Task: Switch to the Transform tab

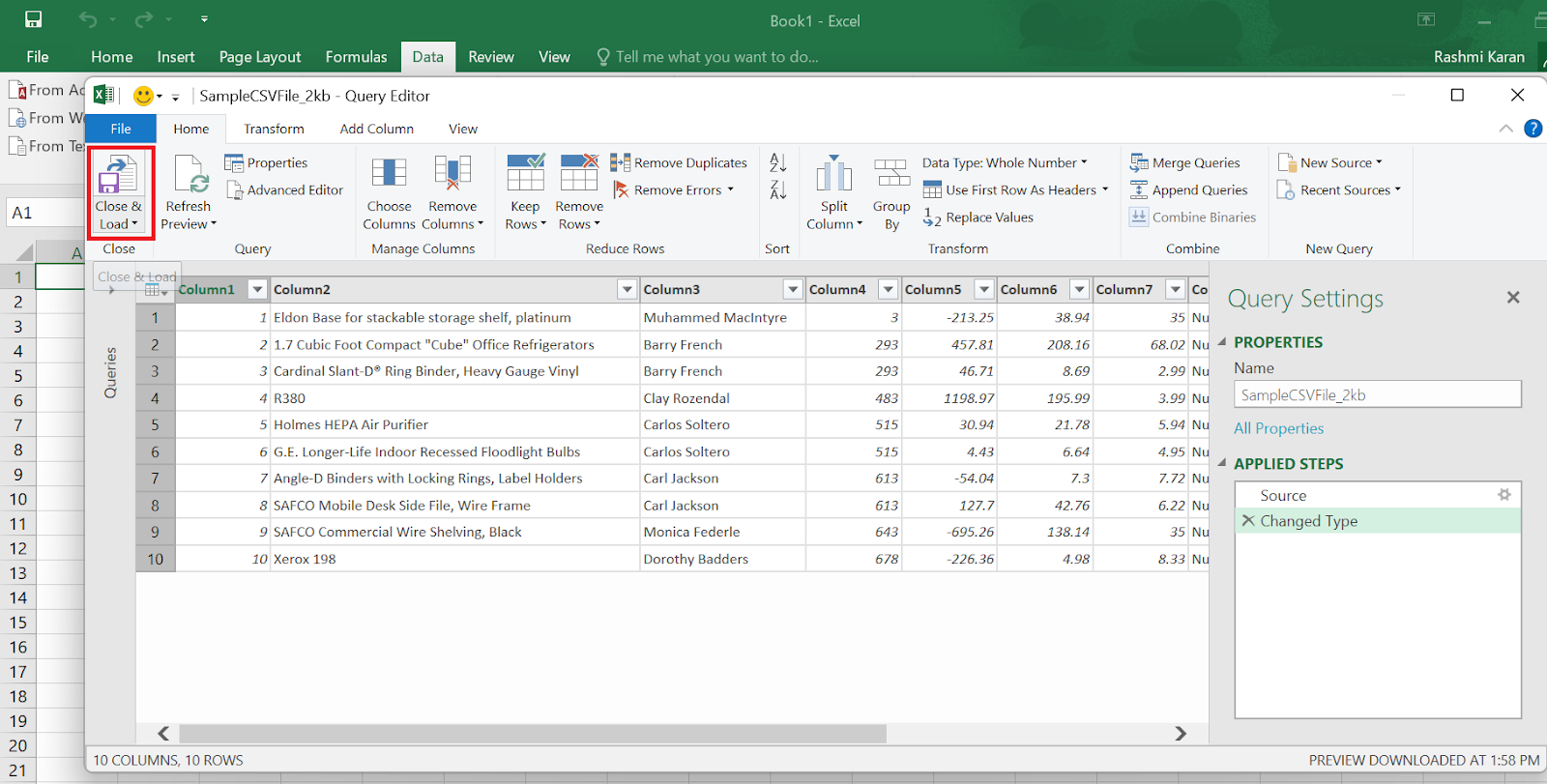Action: click(274, 129)
